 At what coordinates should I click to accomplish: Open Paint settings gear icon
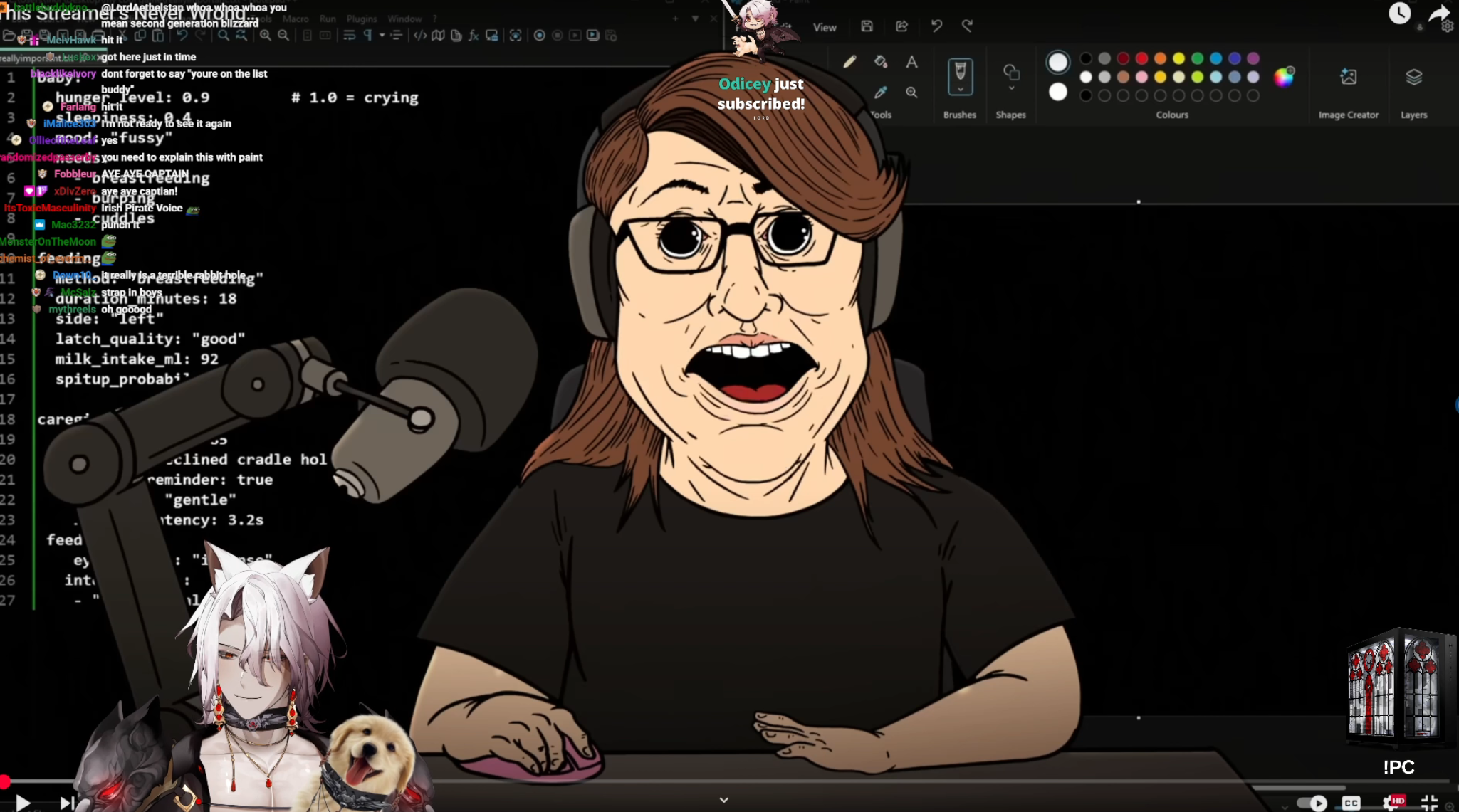[1448, 27]
